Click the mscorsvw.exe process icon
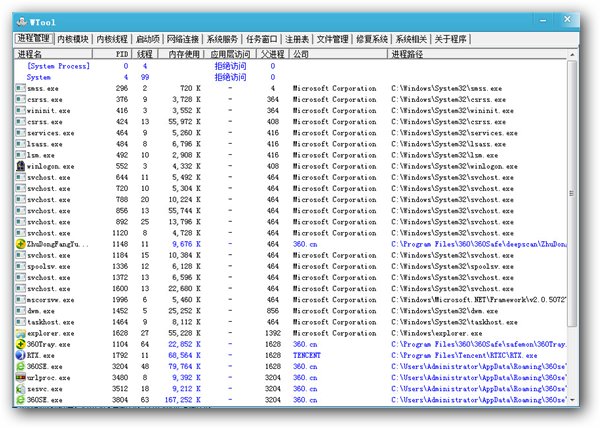 (x=20, y=299)
